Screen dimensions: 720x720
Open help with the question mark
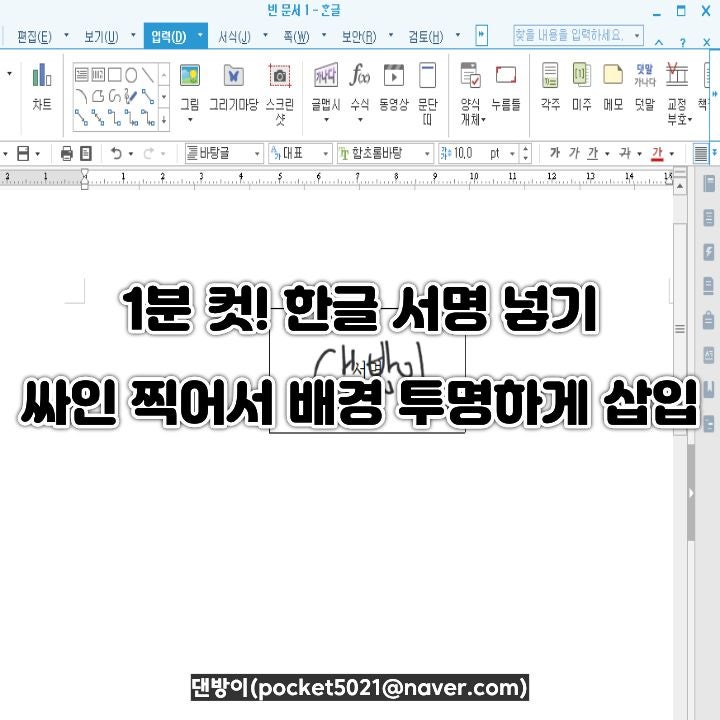click(x=683, y=43)
